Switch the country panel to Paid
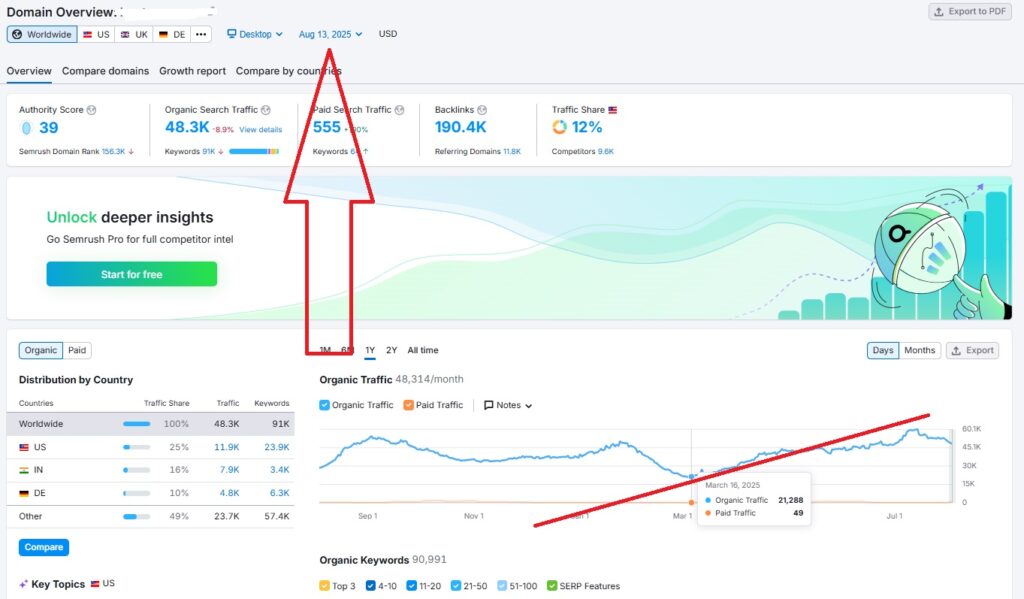1024x599 pixels. click(x=77, y=350)
